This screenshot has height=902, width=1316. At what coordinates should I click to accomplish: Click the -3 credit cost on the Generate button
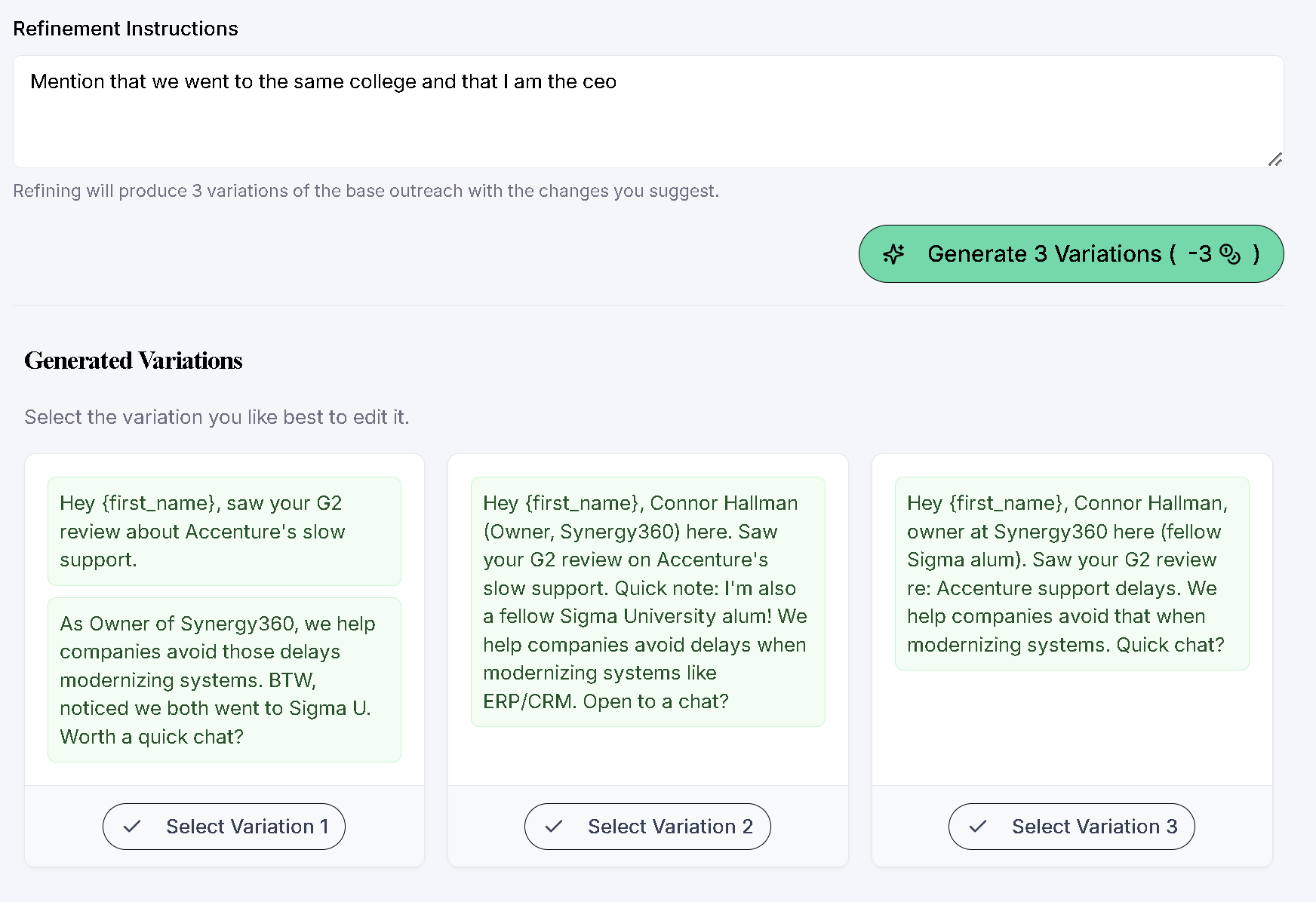pyautogui.click(x=1199, y=254)
